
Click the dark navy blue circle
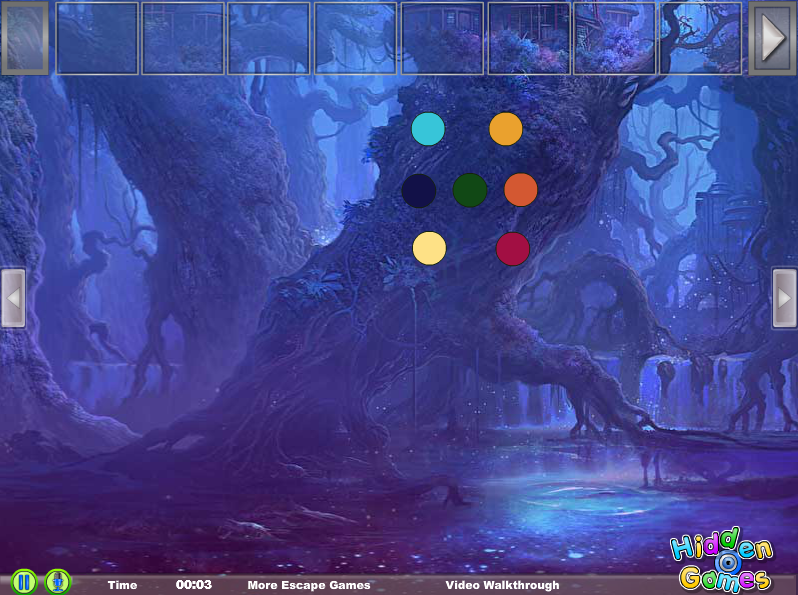pos(419,190)
